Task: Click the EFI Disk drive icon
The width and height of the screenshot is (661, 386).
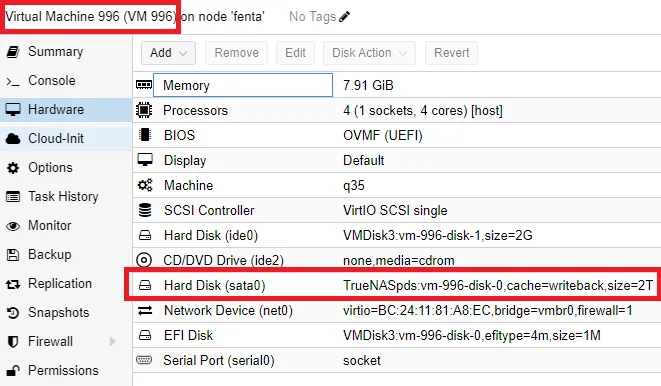Action: pos(145,335)
